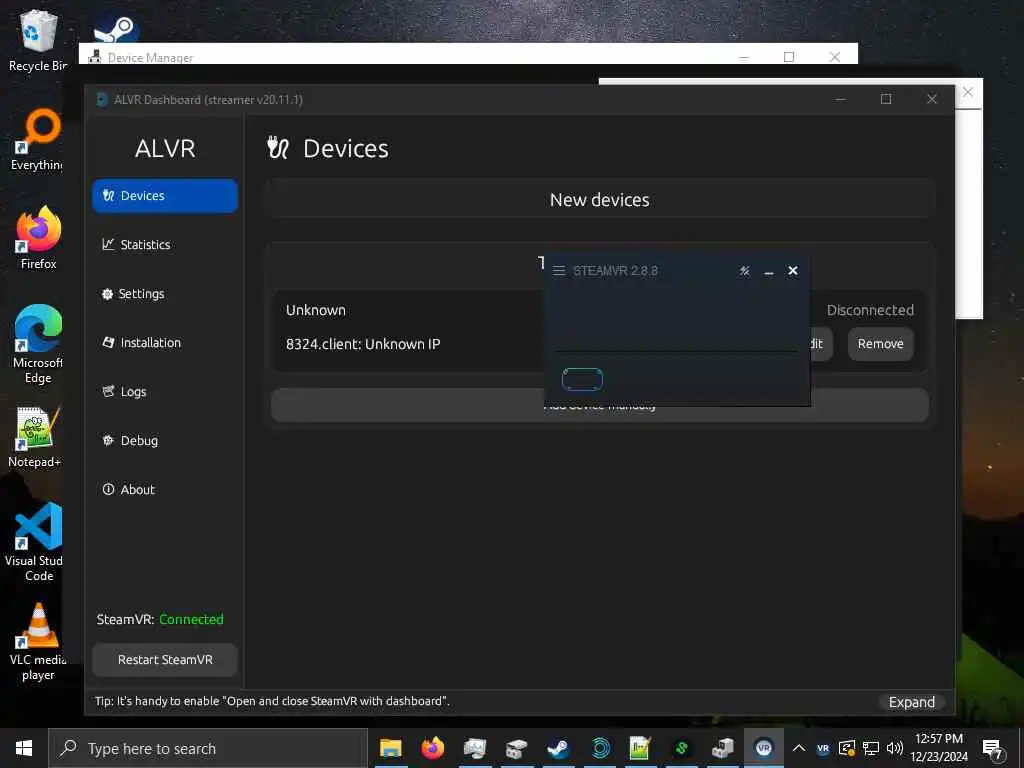Open network status tray icon
Screen dimensions: 1024x768
click(871, 748)
